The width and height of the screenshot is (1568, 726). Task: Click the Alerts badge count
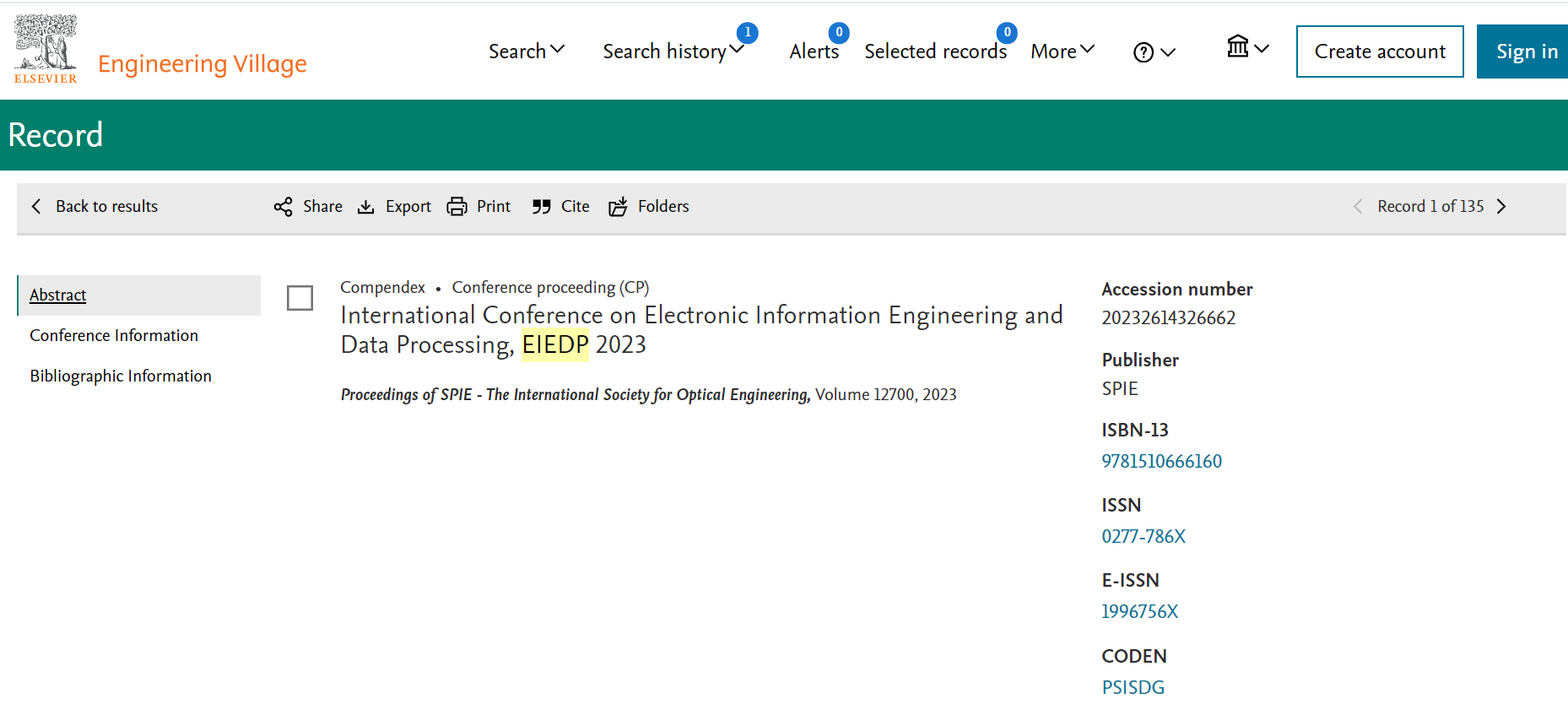point(839,33)
